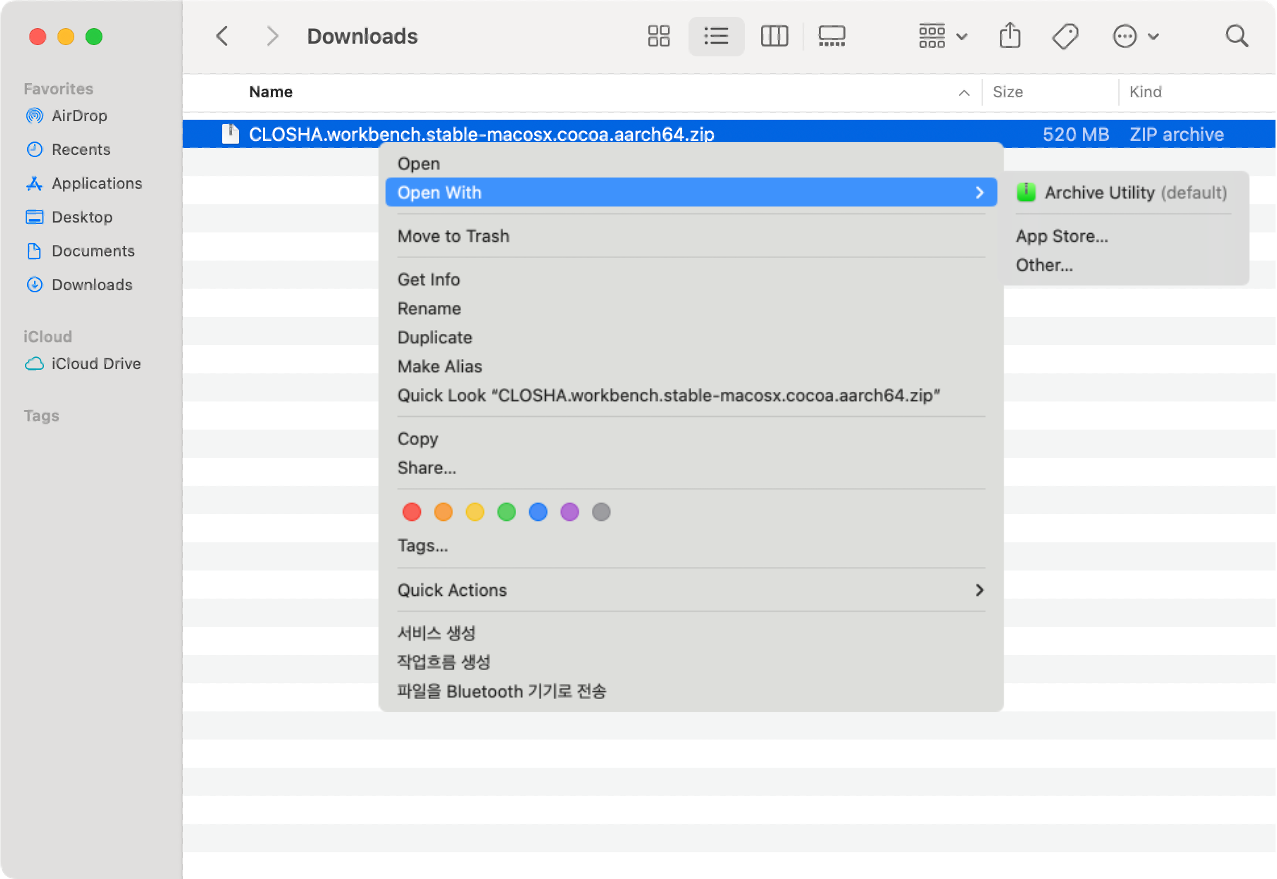Click the Downloads window title
Image resolution: width=1277 pixels, height=879 pixels.
(x=363, y=37)
